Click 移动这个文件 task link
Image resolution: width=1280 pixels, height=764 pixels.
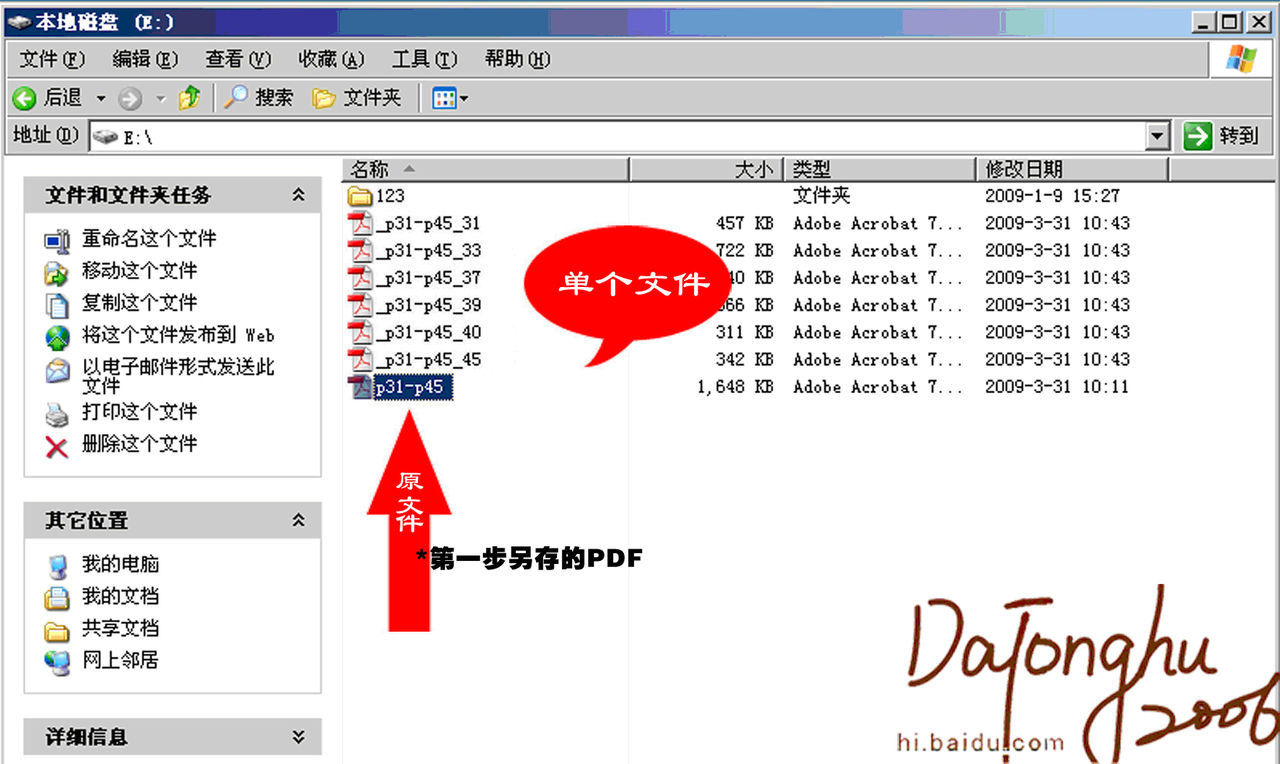pyautogui.click(x=140, y=271)
